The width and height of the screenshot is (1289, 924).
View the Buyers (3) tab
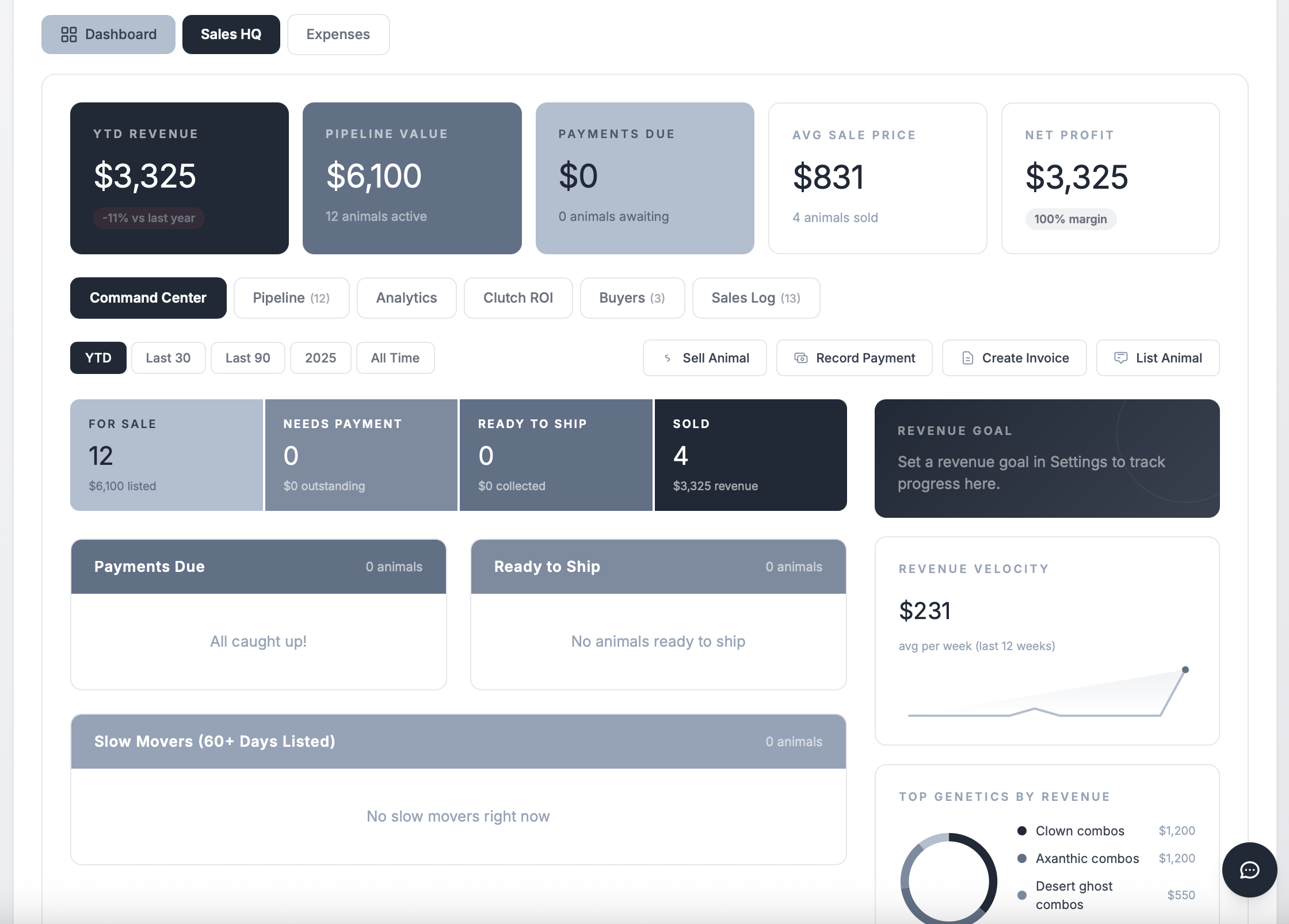point(632,298)
